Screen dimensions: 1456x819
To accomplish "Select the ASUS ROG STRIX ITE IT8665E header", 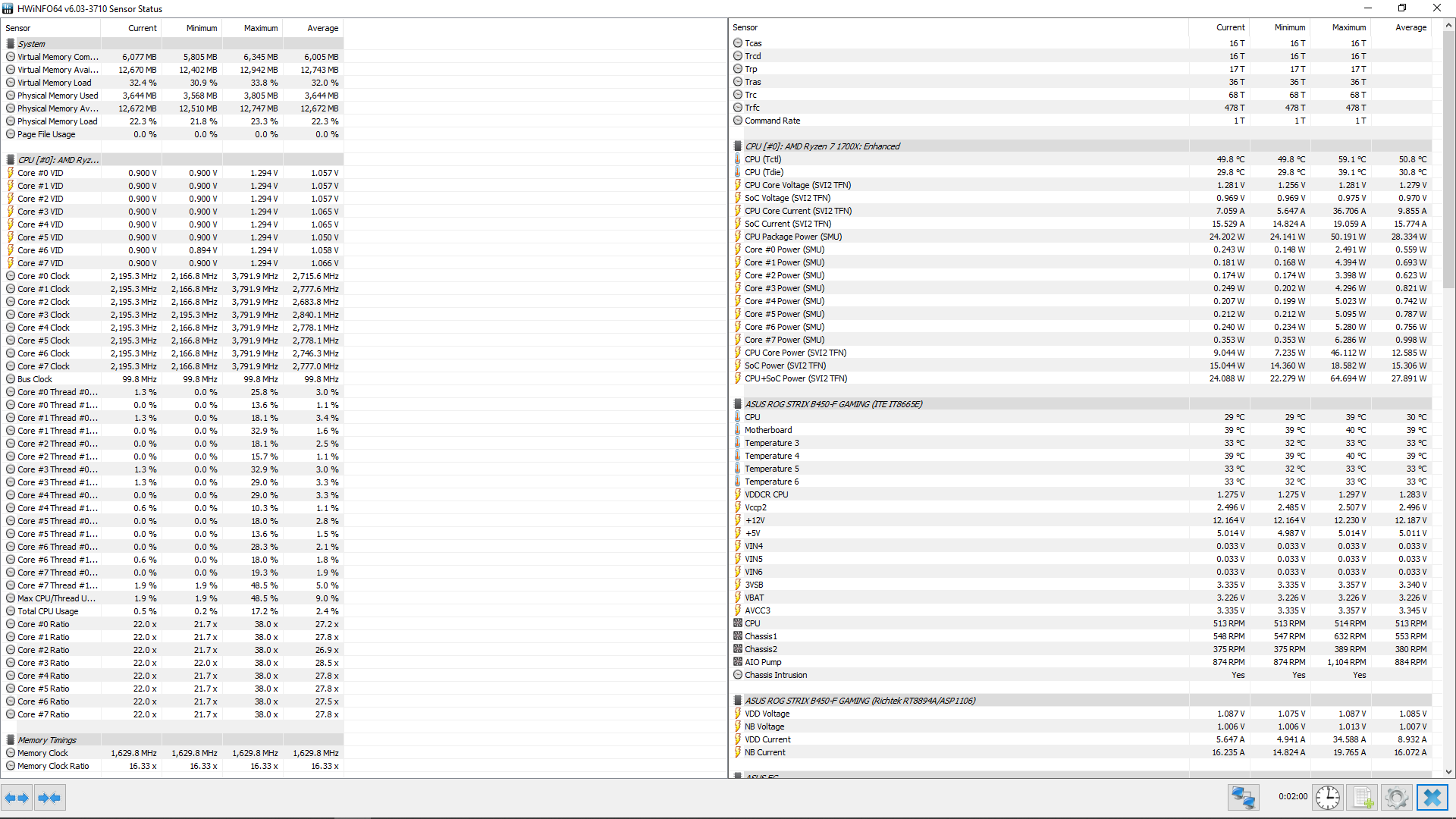I will (833, 404).
